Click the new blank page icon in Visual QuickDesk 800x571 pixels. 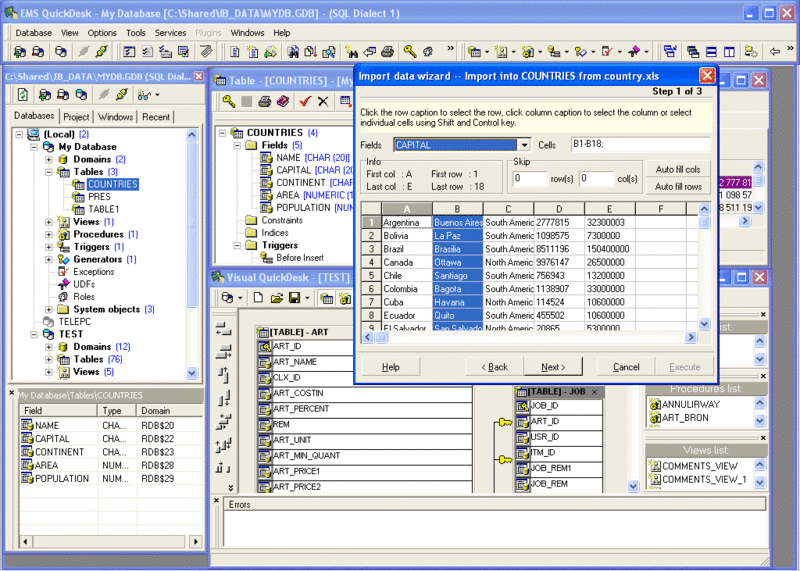coord(258,297)
